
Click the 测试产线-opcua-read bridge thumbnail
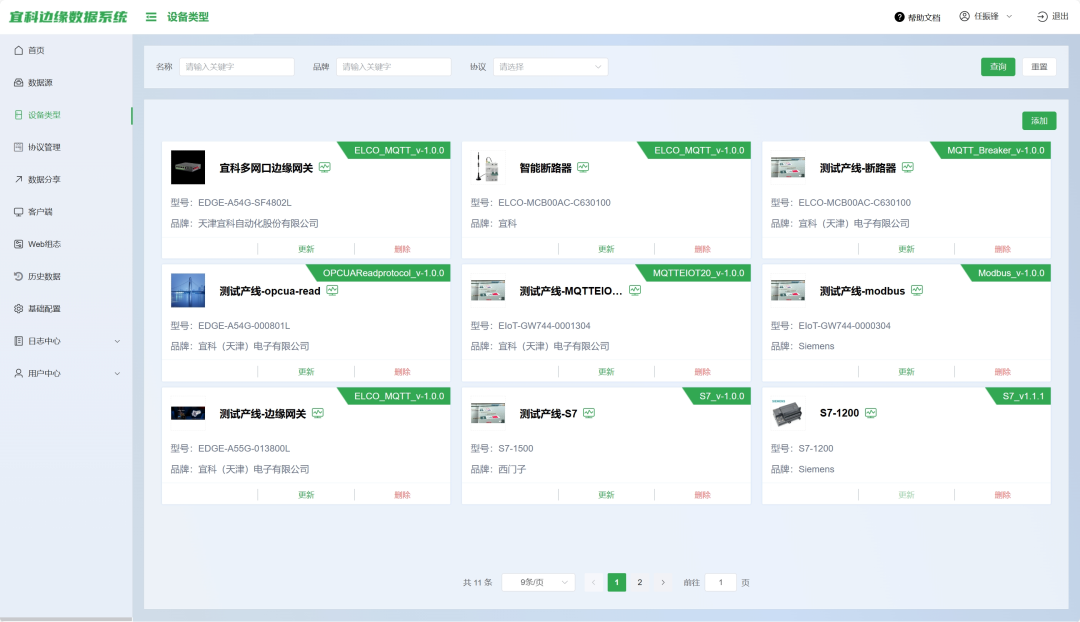click(x=188, y=290)
